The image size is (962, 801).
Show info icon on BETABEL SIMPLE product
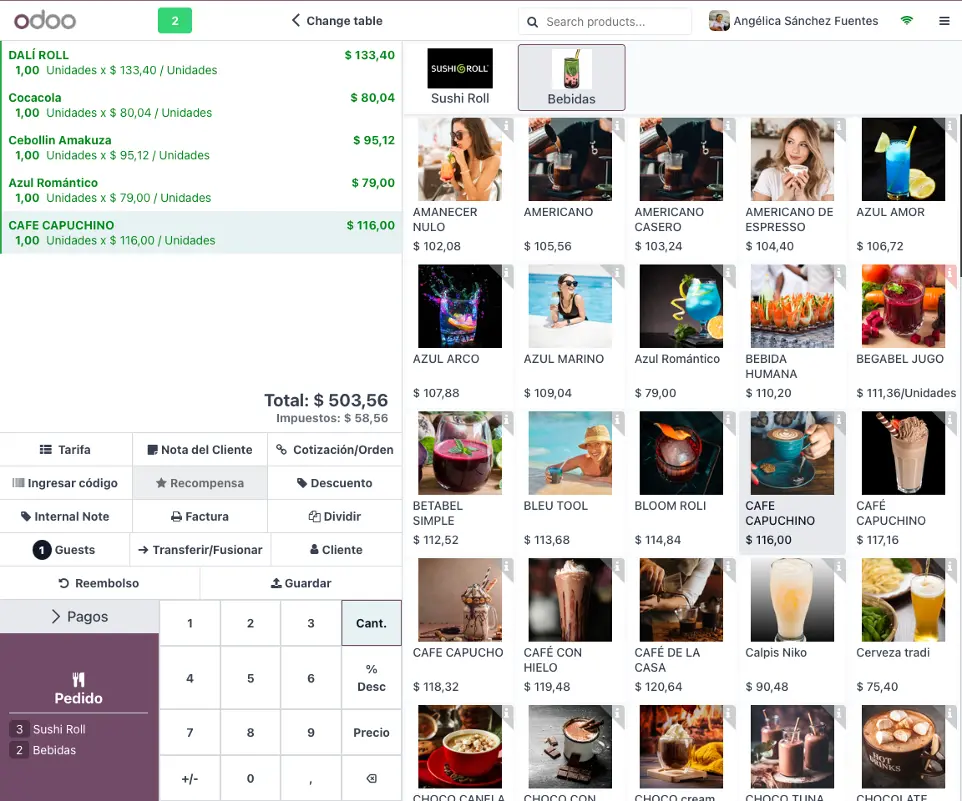pos(506,420)
